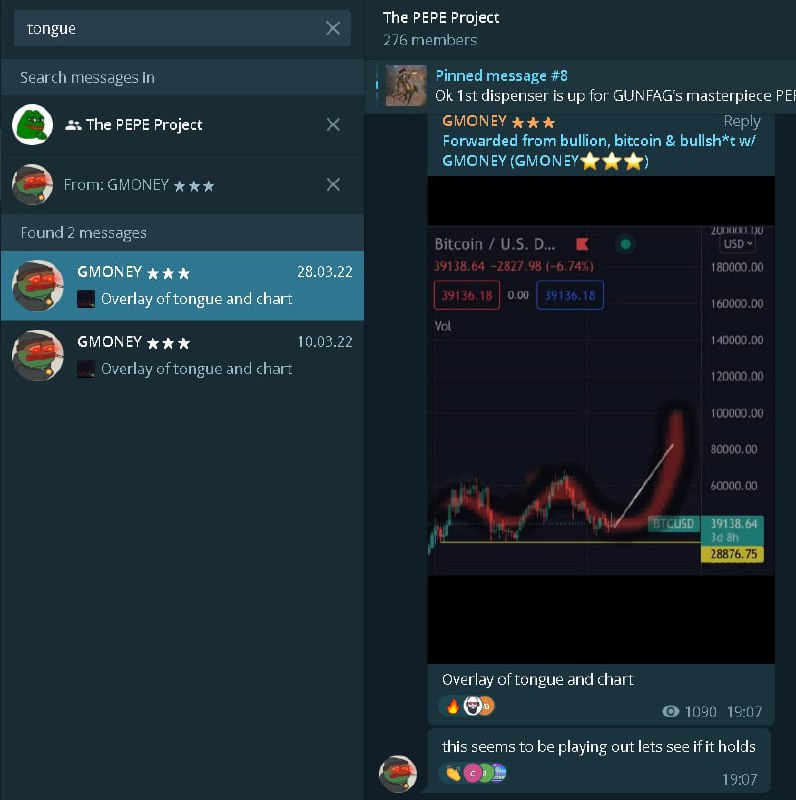Click GMONEY avatar beside last message

(398, 774)
